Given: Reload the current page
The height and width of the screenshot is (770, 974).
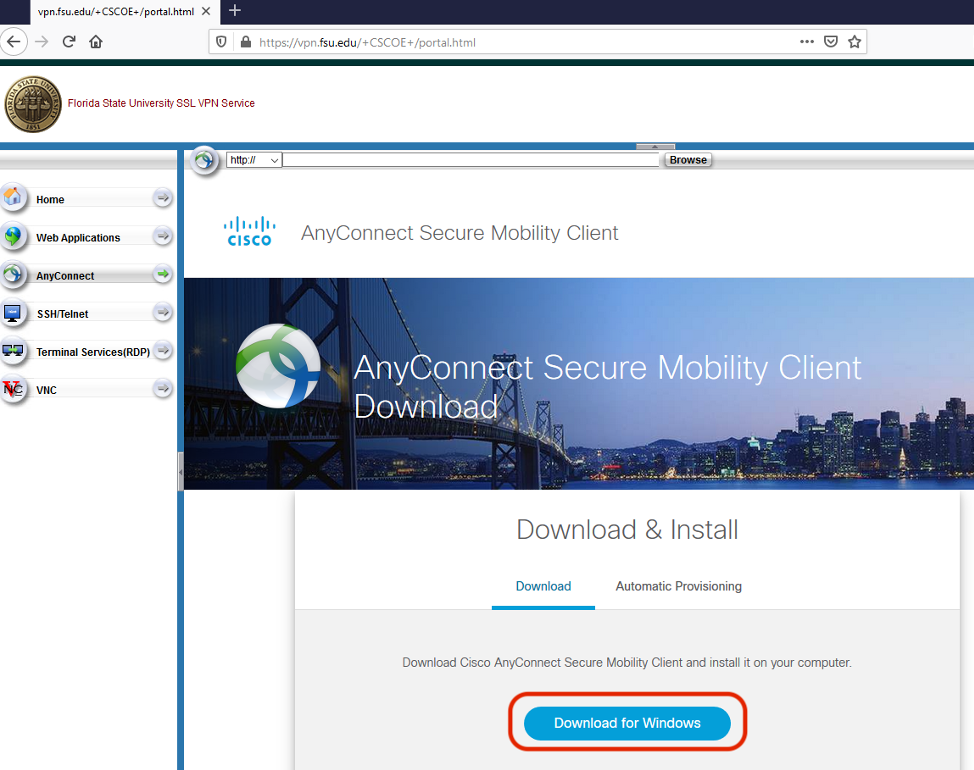Looking at the screenshot, I should [x=69, y=42].
